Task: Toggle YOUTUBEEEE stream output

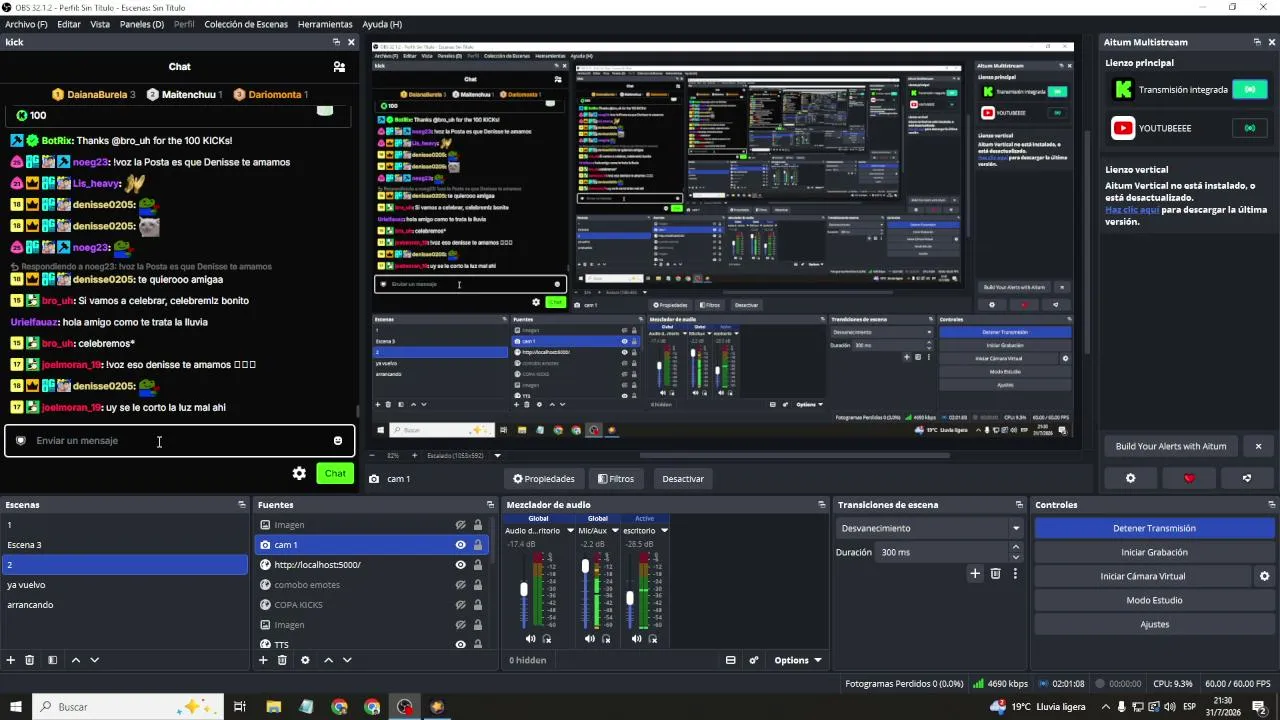Action: coord(1249,128)
